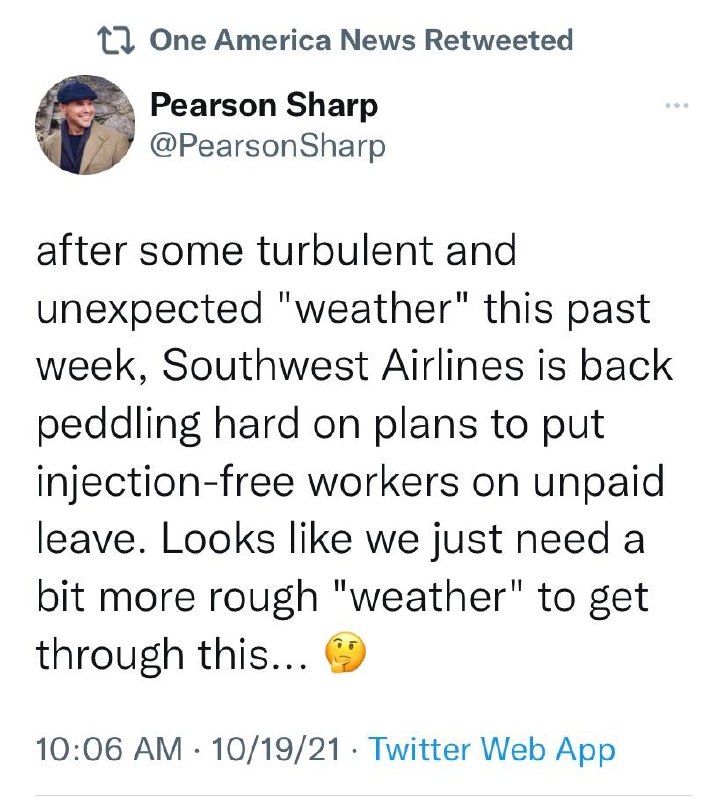
Task: Click the 10:06 AM timestamp
Action: (x=109, y=749)
